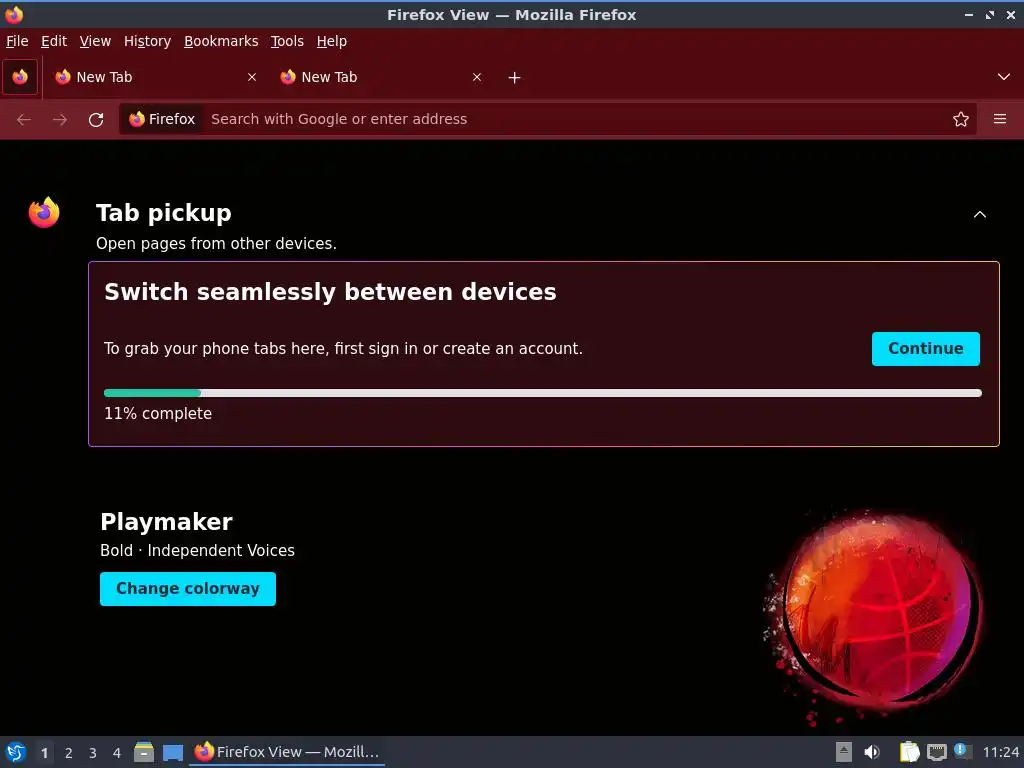Click the 11:24 clock in taskbar
This screenshot has height=768, width=1024.
(x=1001, y=753)
